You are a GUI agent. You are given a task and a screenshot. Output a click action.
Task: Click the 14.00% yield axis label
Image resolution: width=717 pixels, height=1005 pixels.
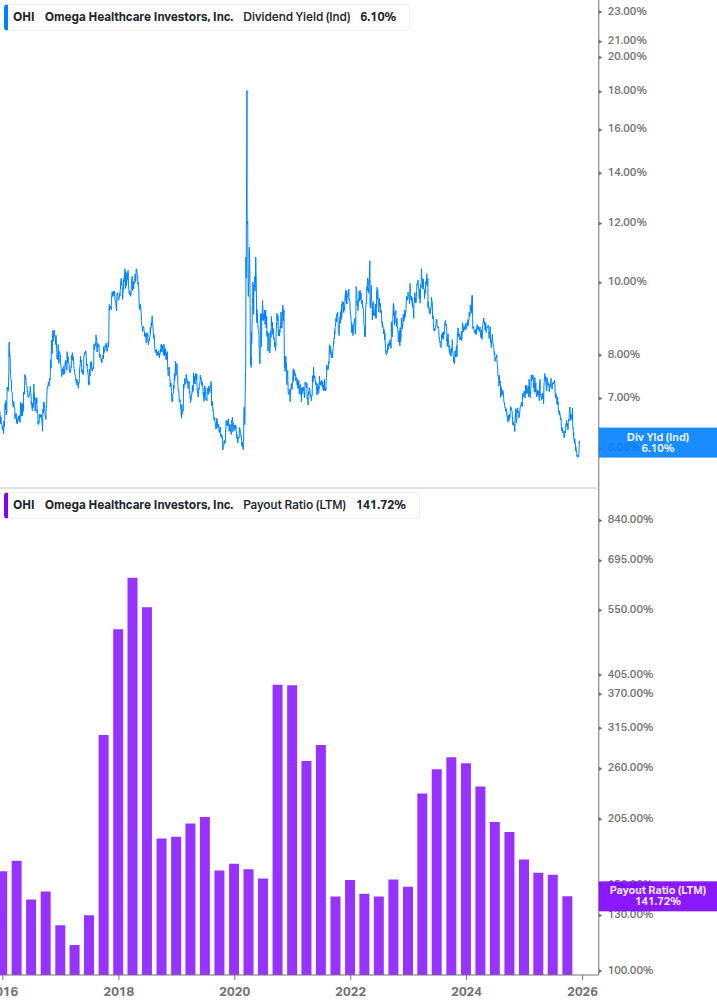[x=627, y=172]
